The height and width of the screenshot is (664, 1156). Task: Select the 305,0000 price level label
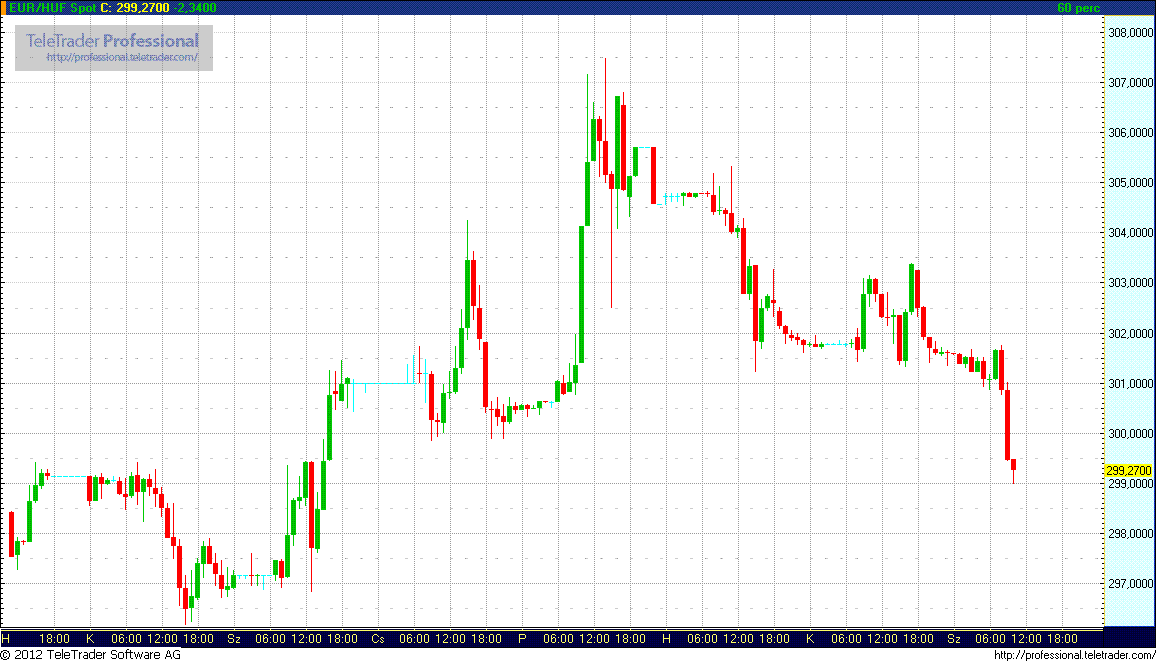pos(1131,183)
